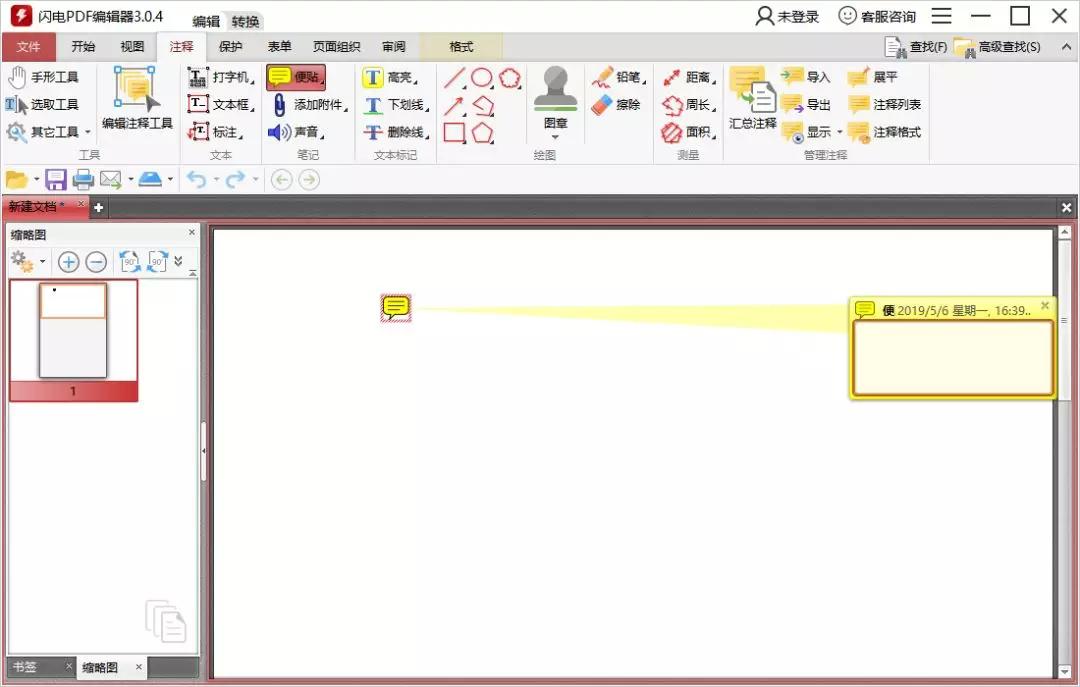This screenshot has height=687, width=1080.
Task: Open thumbnail options gear dropdown
Action: click(x=28, y=262)
